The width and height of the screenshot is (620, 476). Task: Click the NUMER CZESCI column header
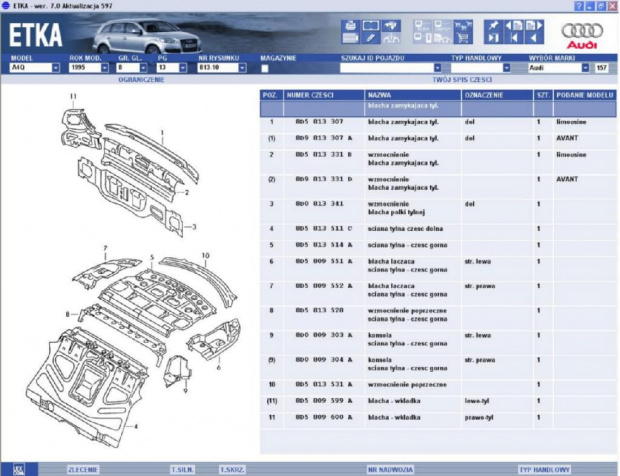pos(324,95)
